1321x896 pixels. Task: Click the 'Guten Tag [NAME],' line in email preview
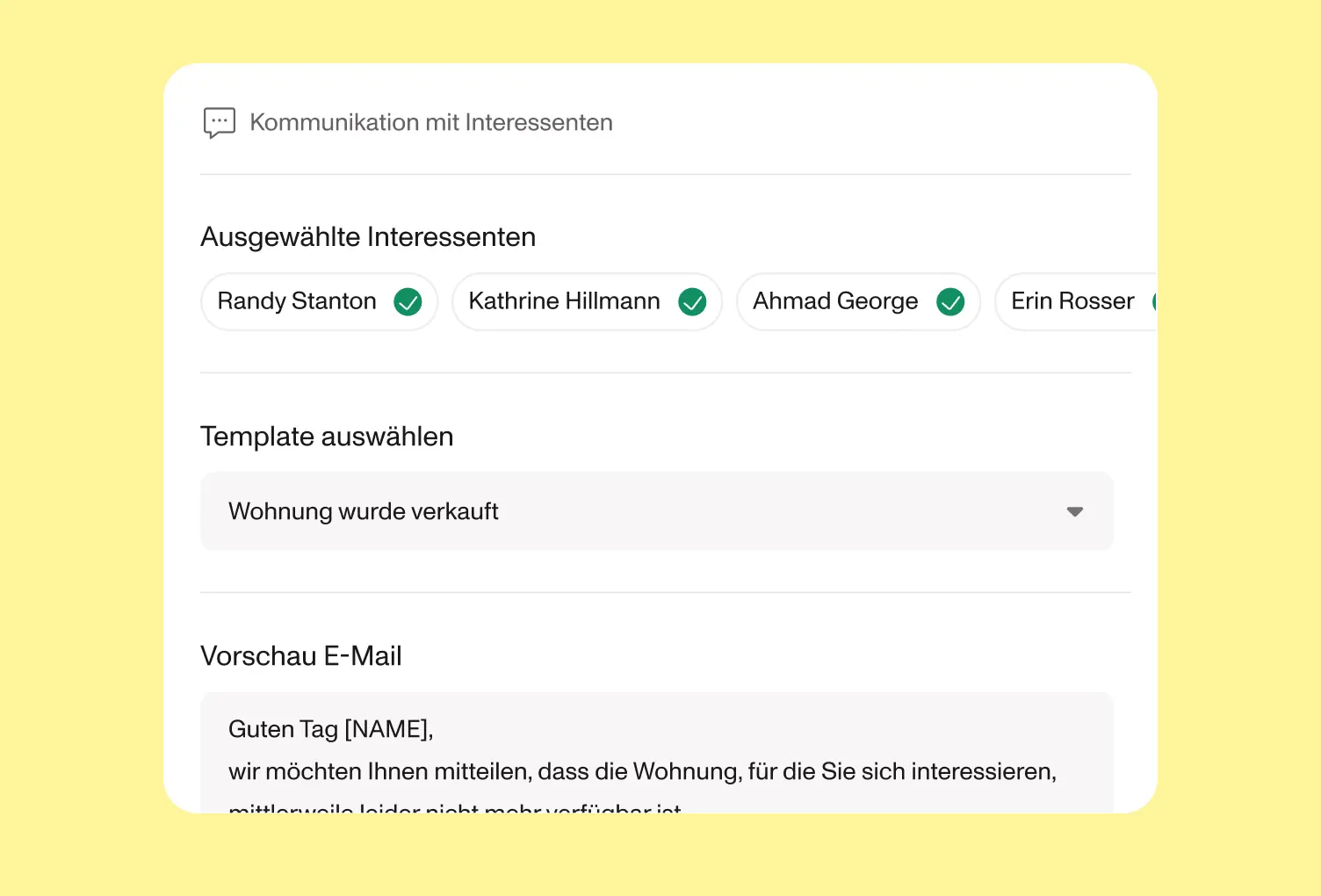pos(330,729)
